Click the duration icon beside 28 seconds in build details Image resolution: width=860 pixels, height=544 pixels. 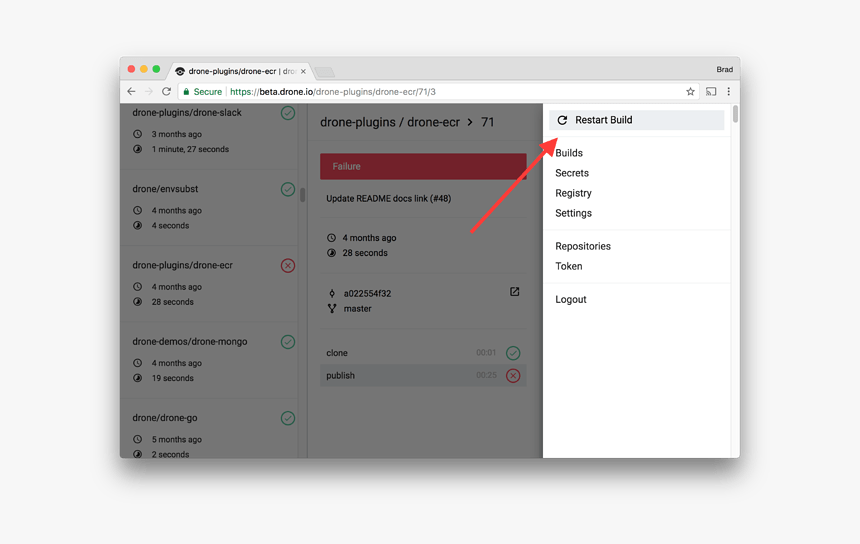click(331, 253)
